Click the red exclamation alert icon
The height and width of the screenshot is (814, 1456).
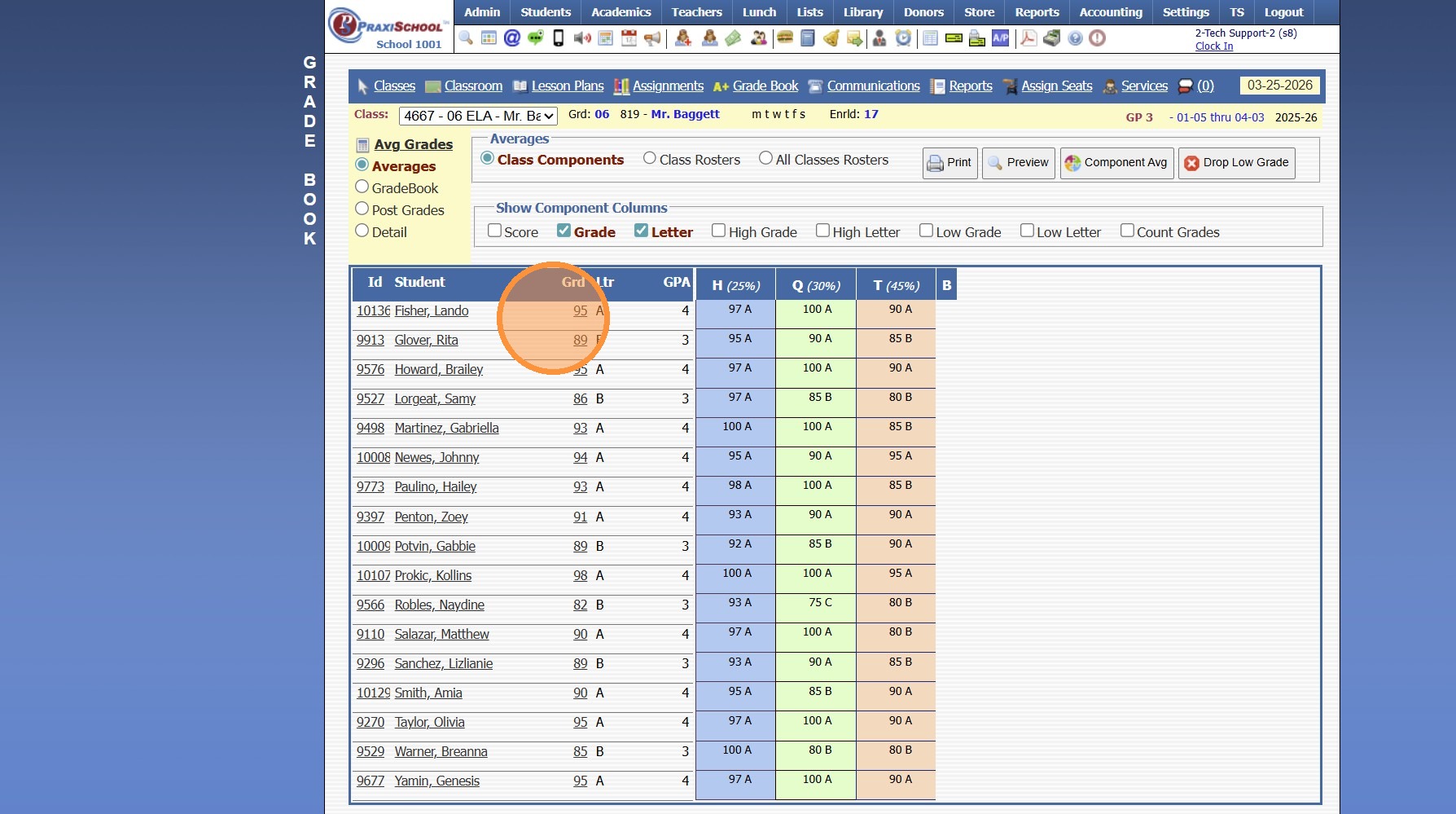pos(1098,38)
